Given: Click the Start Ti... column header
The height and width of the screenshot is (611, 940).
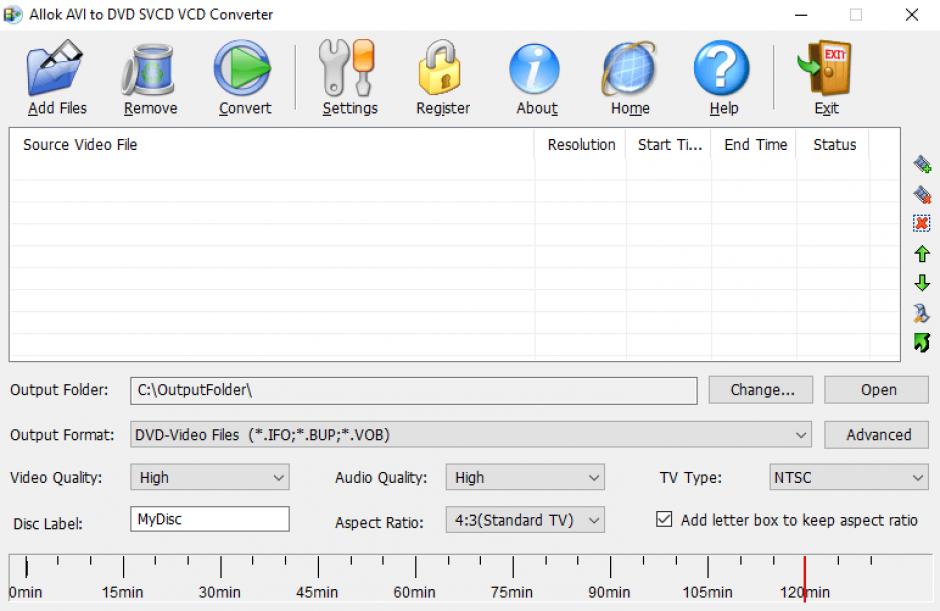Looking at the screenshot, I should coord(669,145).
